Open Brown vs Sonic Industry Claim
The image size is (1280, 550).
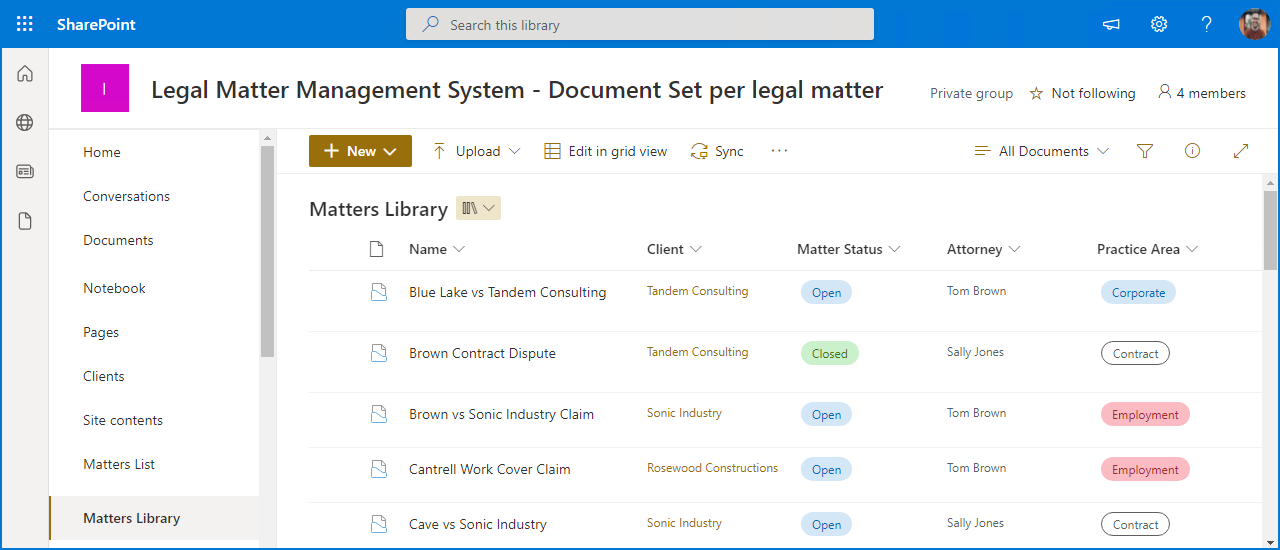pos(501,414)
